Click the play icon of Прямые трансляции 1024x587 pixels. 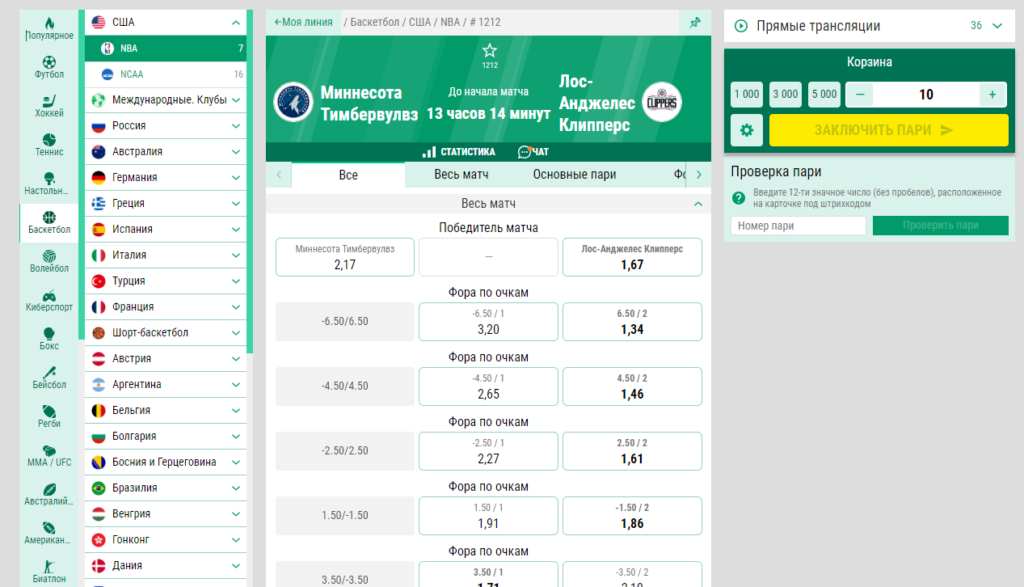click(741, 26)
